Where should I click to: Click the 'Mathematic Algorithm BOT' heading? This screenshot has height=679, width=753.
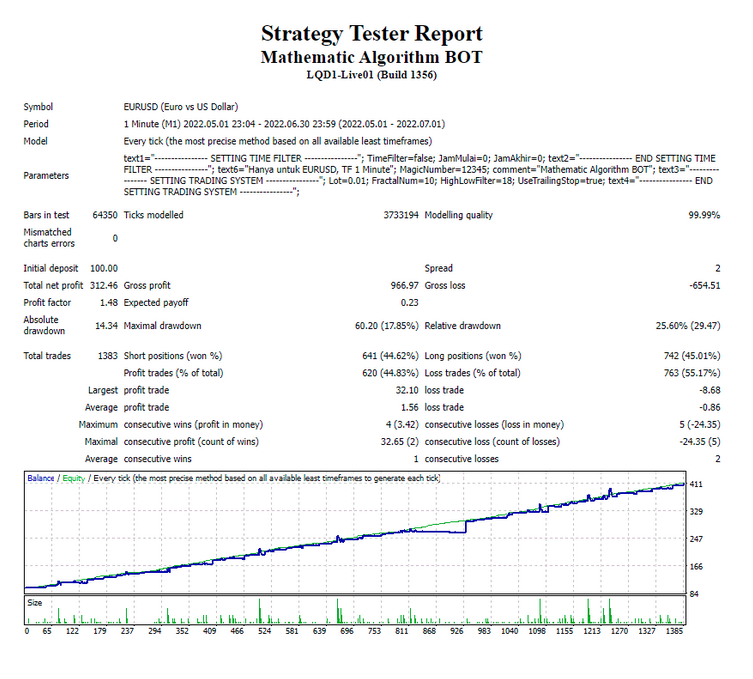(372, 57)
